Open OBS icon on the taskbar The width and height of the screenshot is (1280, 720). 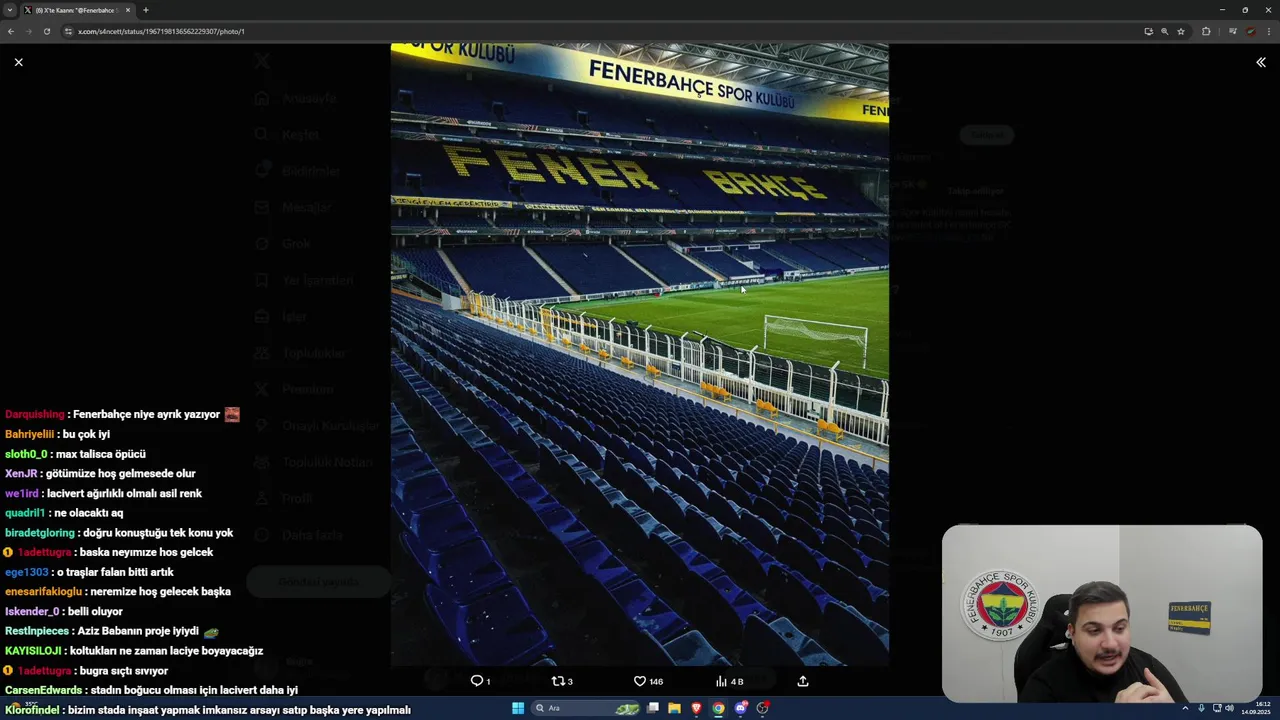(763, 708)
